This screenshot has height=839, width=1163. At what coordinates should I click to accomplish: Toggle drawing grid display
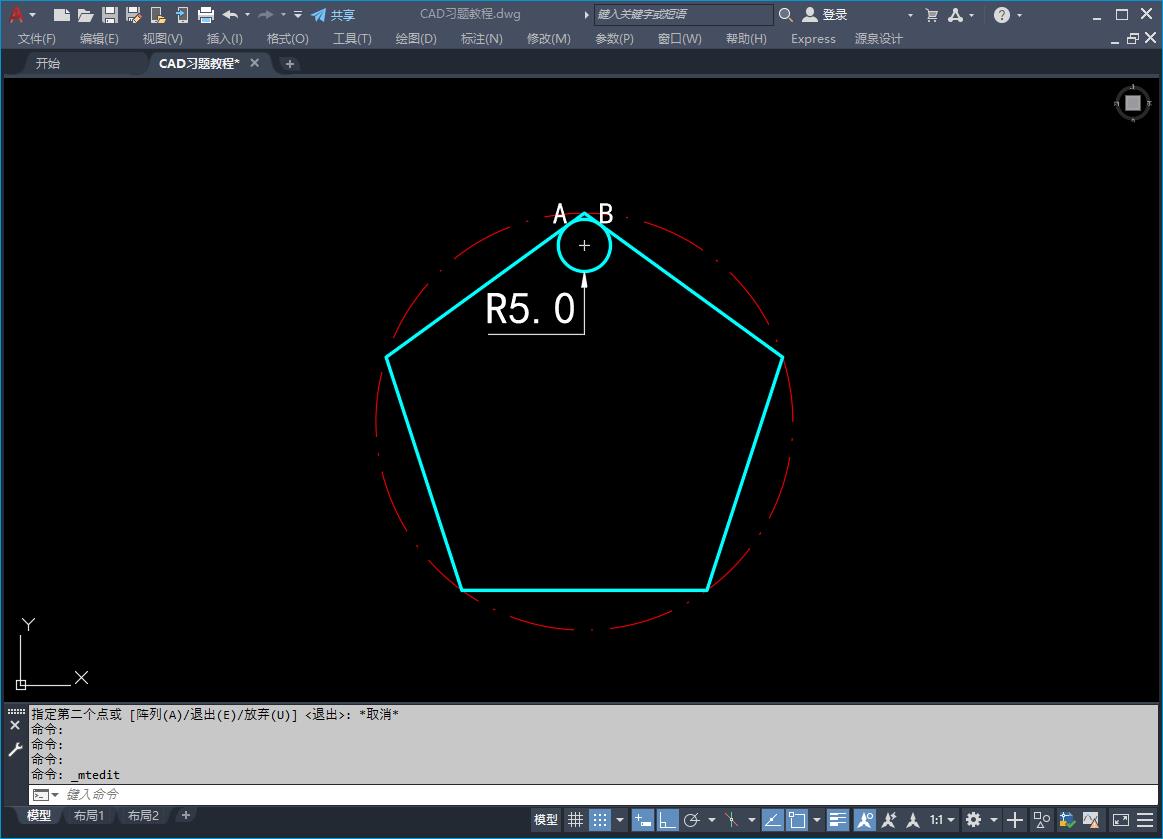(x=576, y=820)
